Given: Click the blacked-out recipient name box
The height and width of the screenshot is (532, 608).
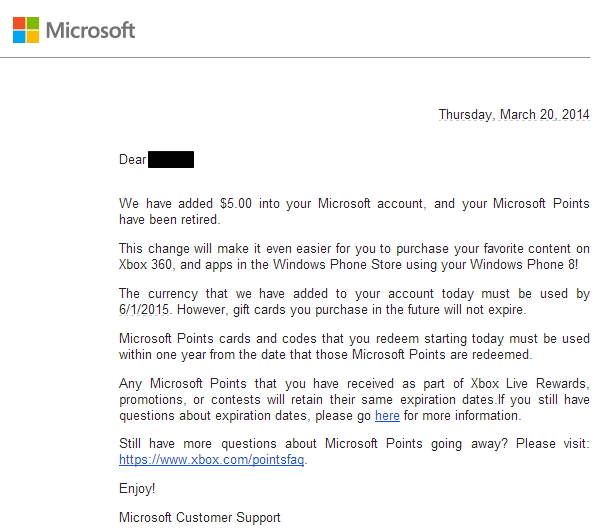Looking at the screenshot, I should (x=170, y=159).
